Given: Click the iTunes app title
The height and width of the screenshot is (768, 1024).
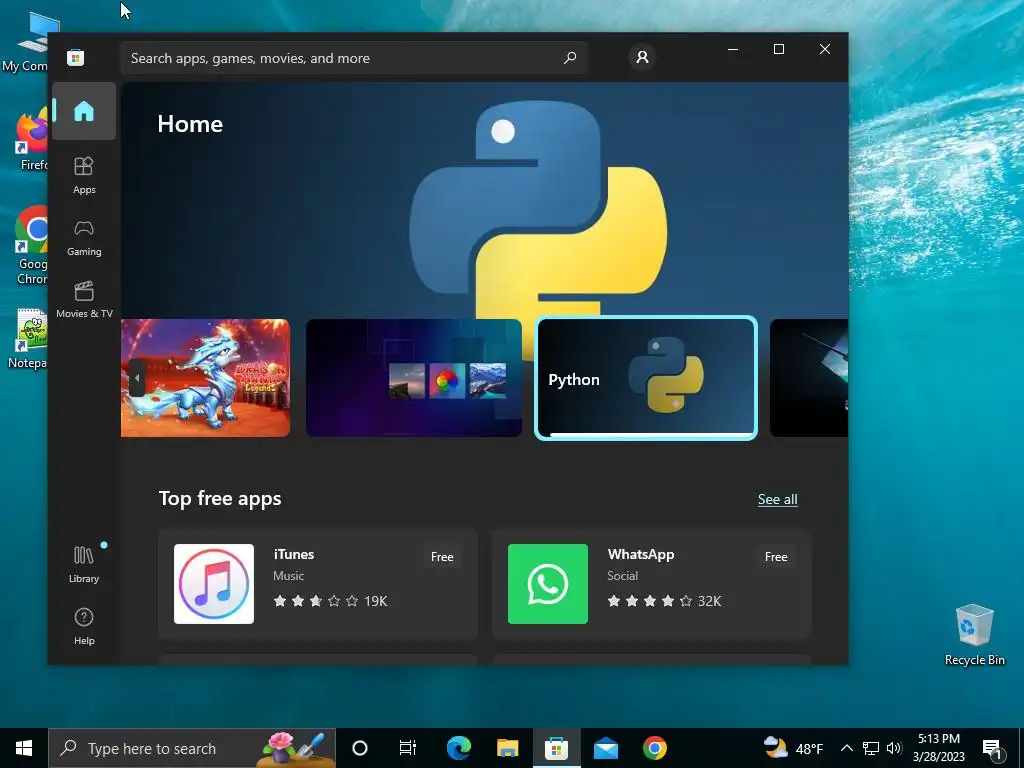Looking at the screenshot, I should click(294, 554).
